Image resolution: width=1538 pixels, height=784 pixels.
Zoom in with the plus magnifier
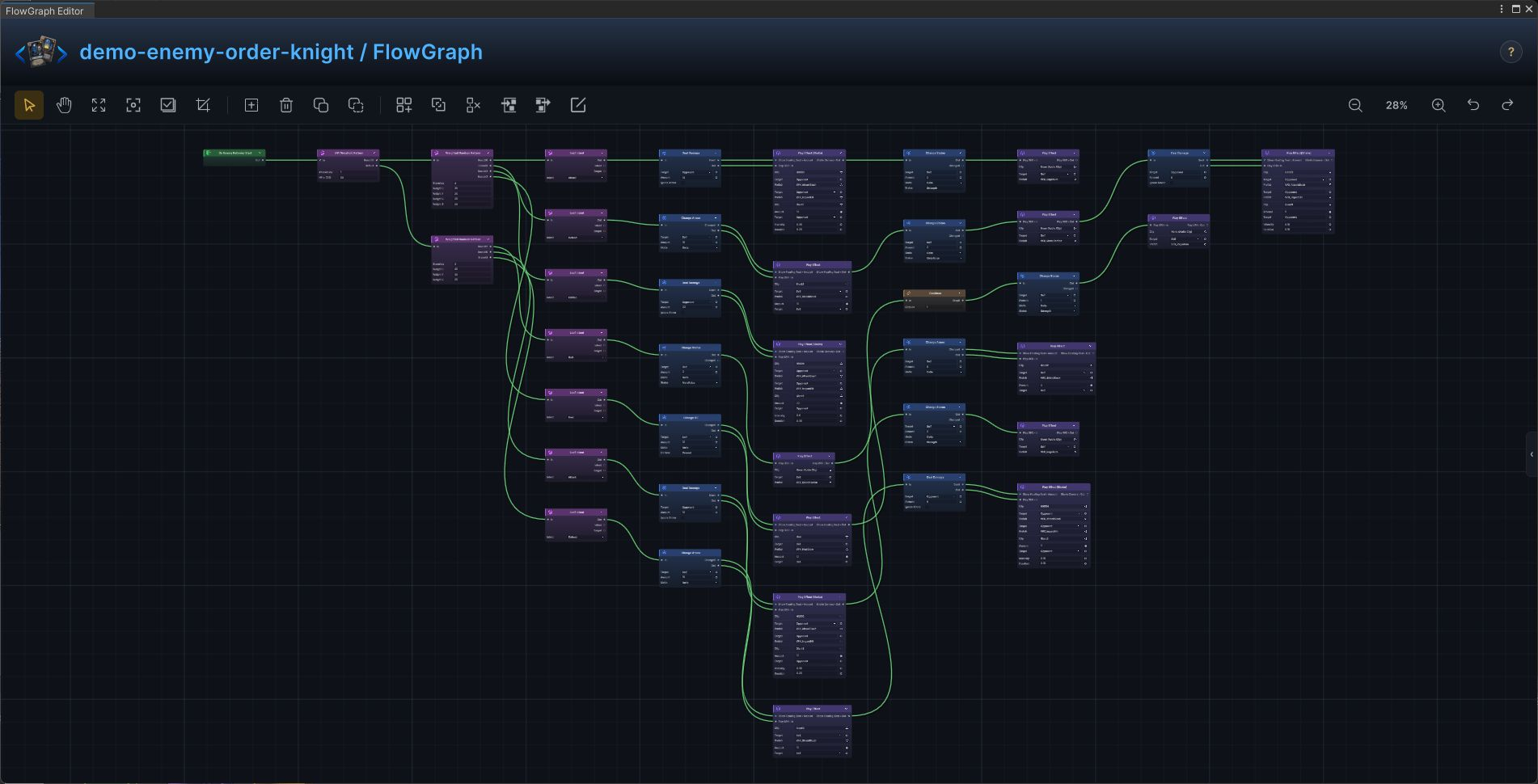[1439, 105]
